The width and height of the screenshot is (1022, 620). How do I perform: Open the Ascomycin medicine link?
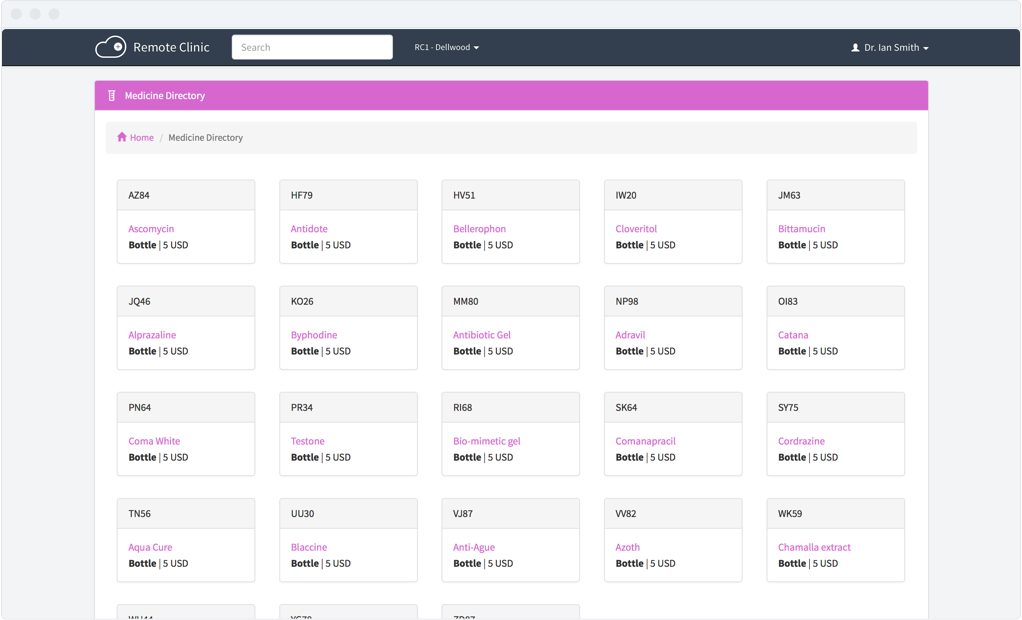point(151,229)
